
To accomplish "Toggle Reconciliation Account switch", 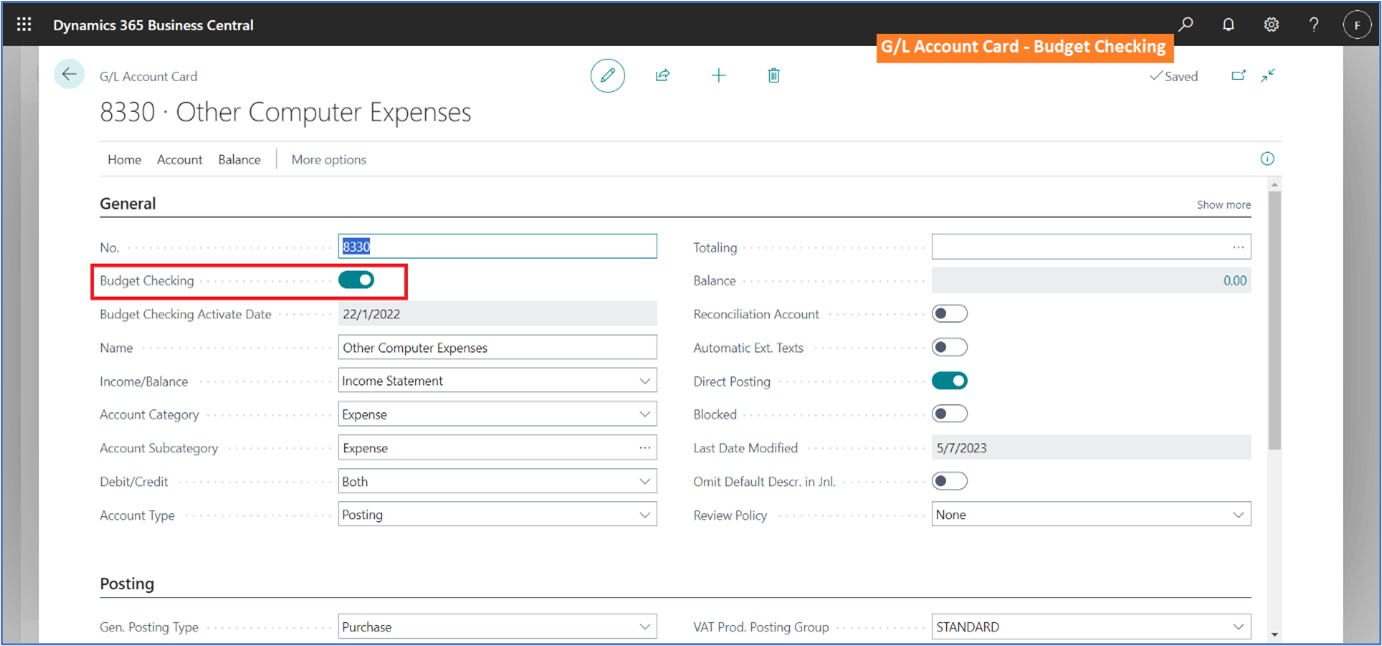I will (x=950, y=314).
